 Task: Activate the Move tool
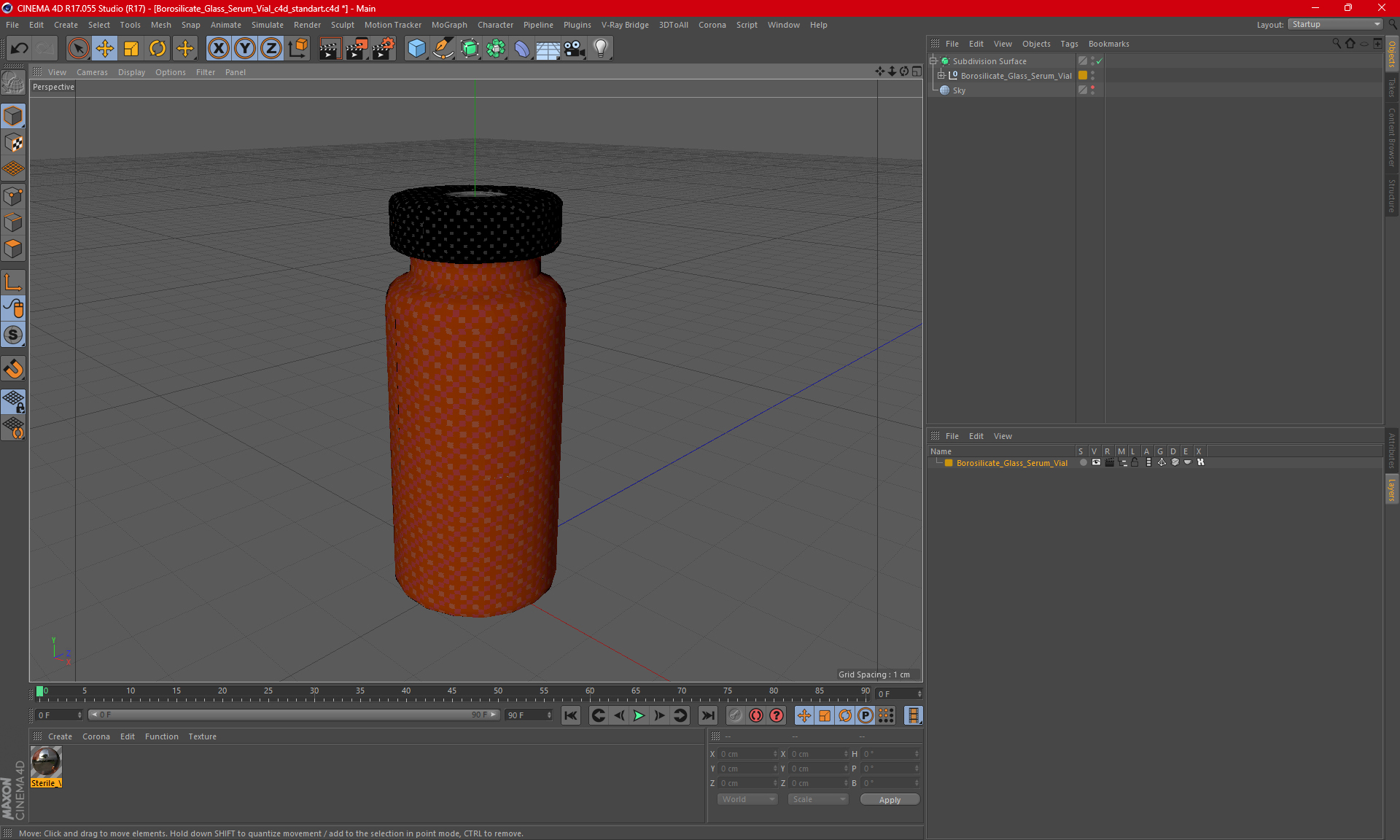click(x=105, y=48)
